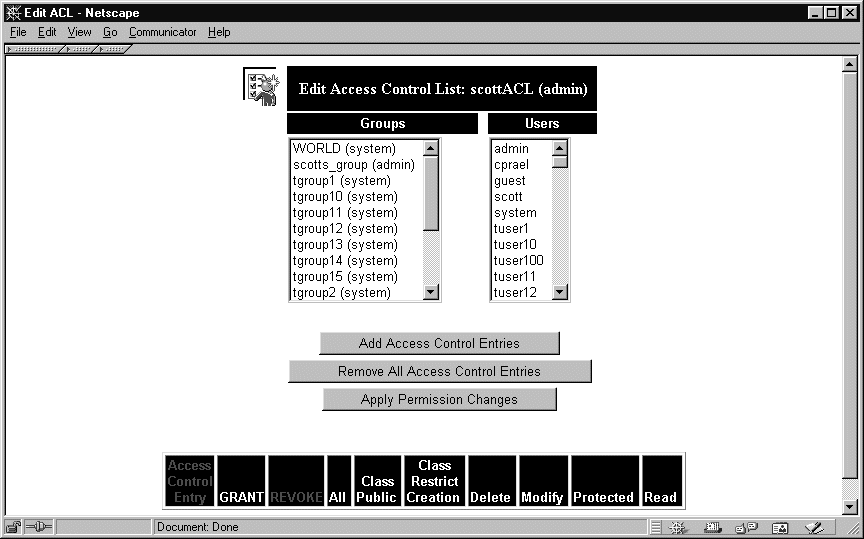Click Apply Permission Changes button
The width and height of the screenshot is (864, 539).
coord(439,400)
